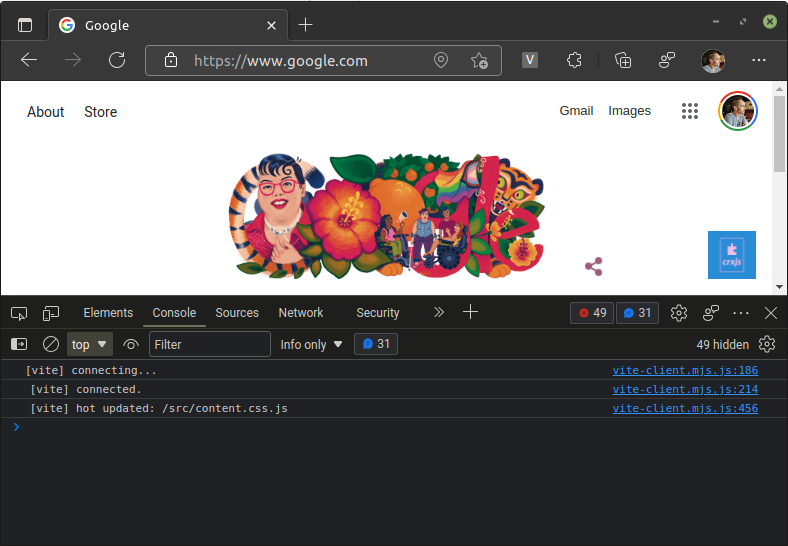
Task: Open Collections in the browser toolbar
Action: coord(623,60)
